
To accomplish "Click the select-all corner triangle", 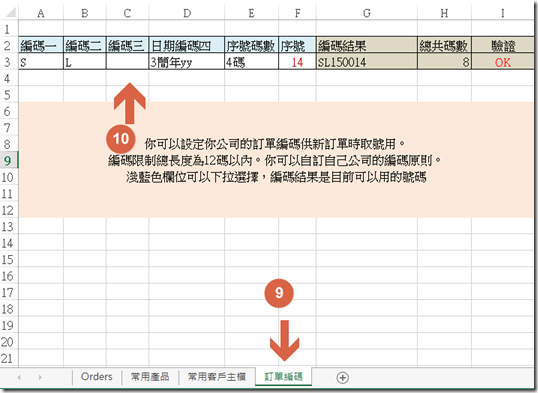I will pyautogui.click(x=10, y=13).
